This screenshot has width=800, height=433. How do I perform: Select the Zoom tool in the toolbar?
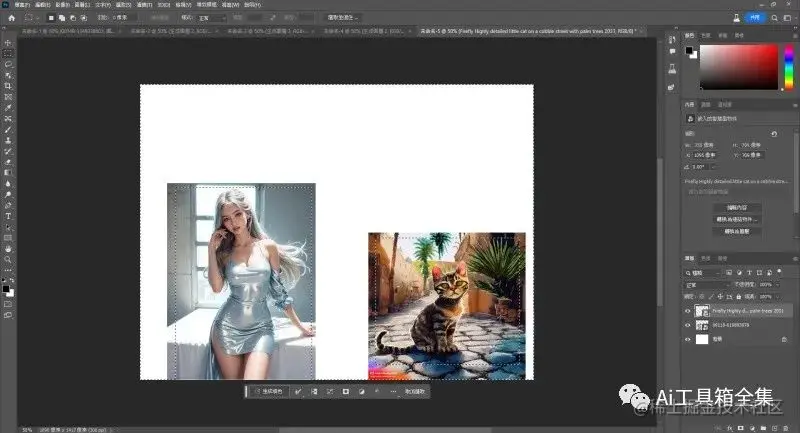click(x=8, y=260)
